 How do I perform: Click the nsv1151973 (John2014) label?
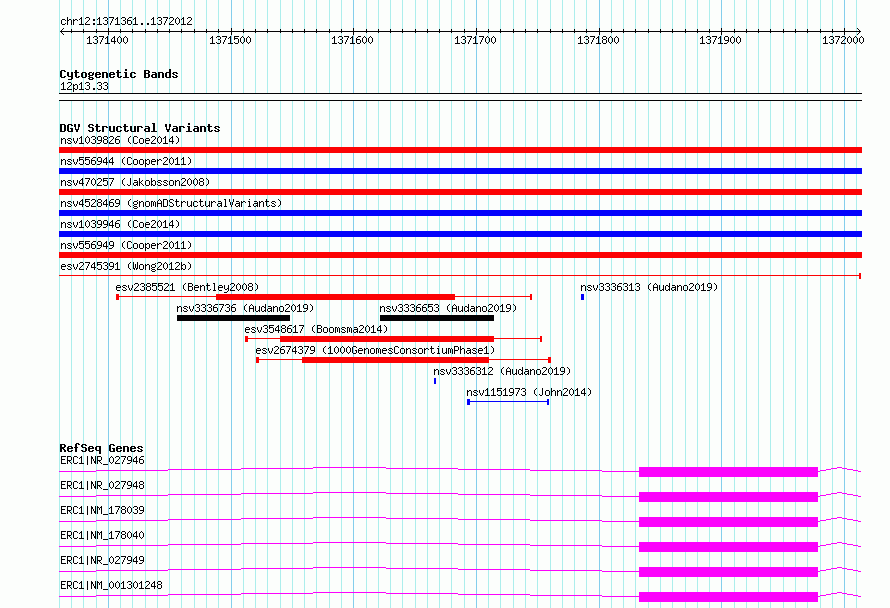(x=529, y=392)
